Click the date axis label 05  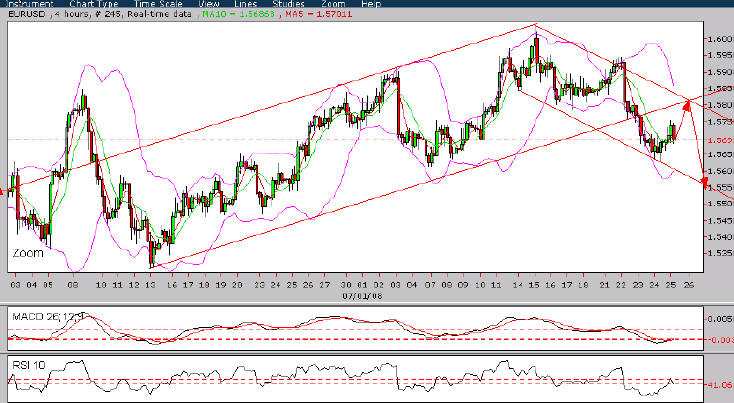[47, 285]
